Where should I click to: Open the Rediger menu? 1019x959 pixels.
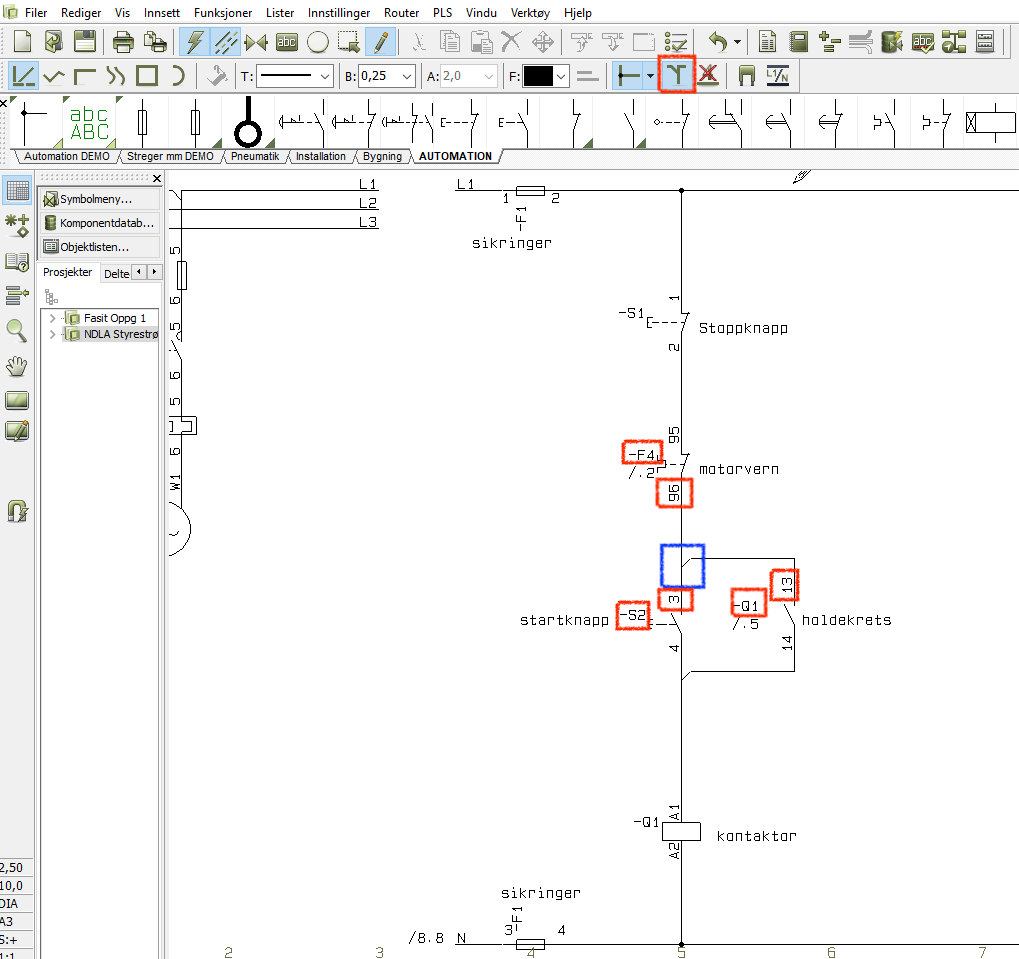tap(81, 13)
